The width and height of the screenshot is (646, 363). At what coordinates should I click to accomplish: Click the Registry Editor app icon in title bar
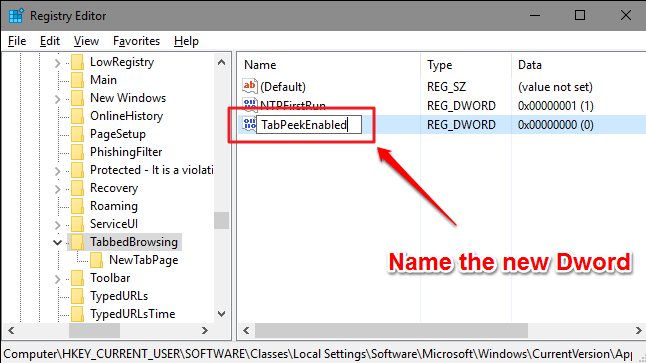coord(16,16)
